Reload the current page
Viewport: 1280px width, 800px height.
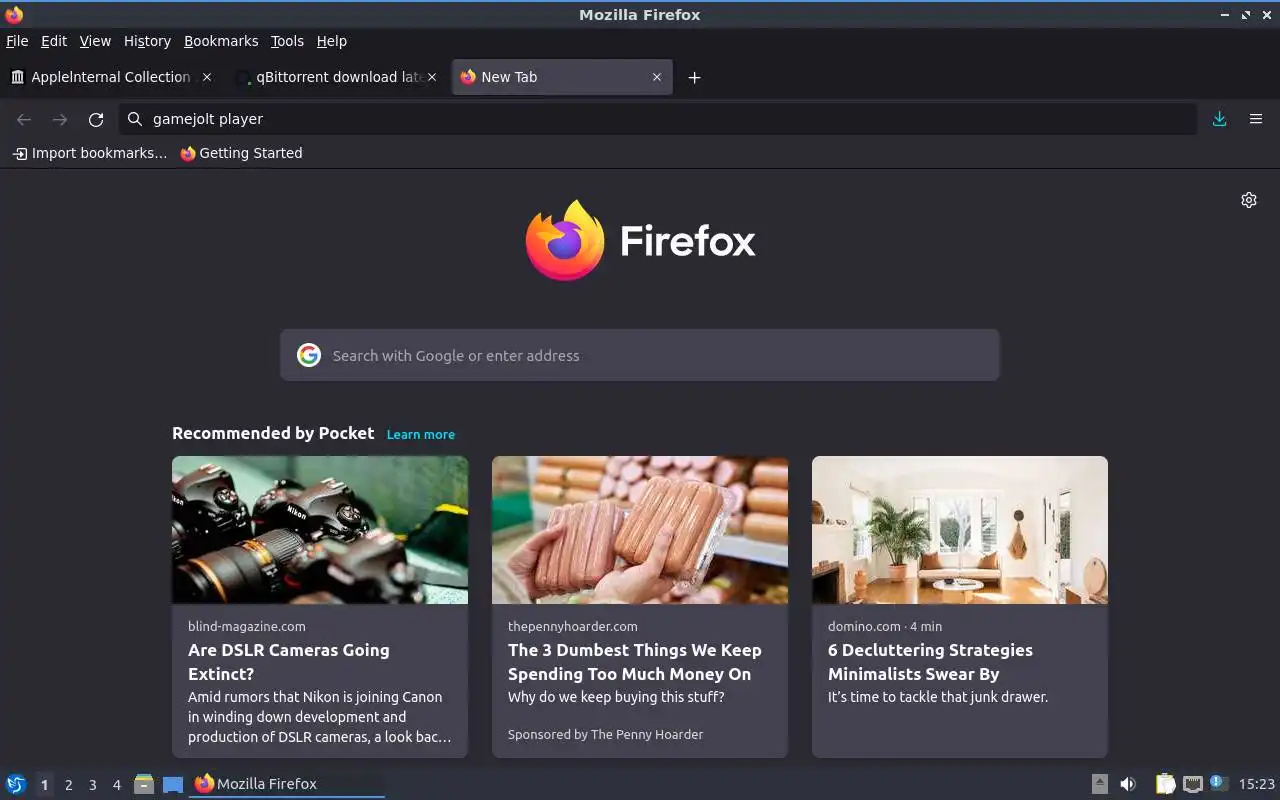[x=96, y=119]
